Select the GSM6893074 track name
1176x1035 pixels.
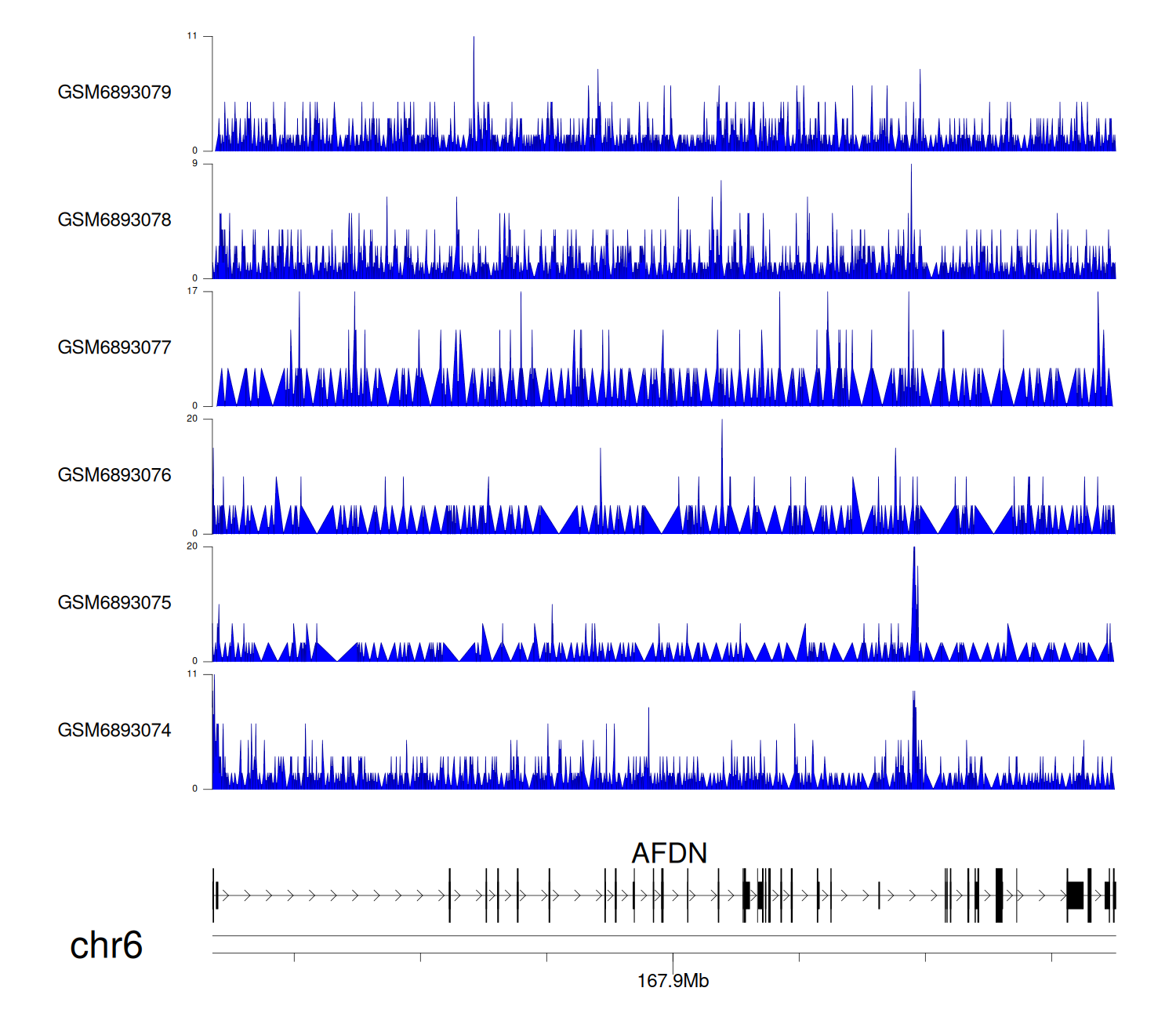pos(114,731)
